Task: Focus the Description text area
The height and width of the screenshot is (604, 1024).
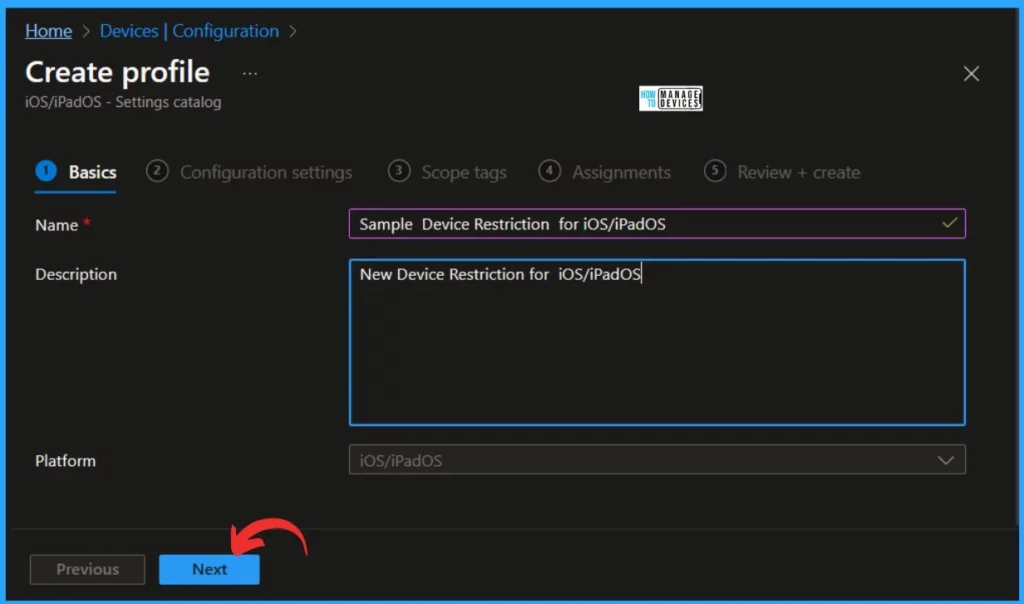Action: [657, 342]
